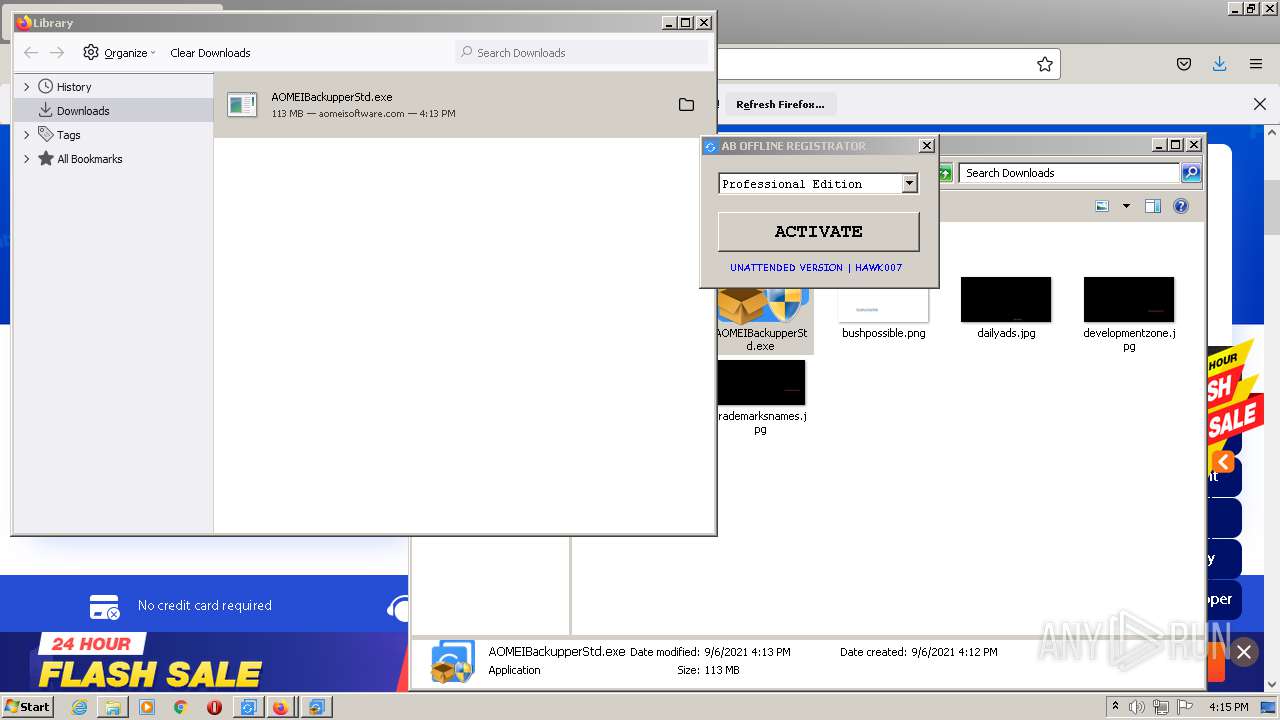Select AOMEIBackupperStd.exe download entry
This screenshot has width=1280, height=720.
(465, 105)
